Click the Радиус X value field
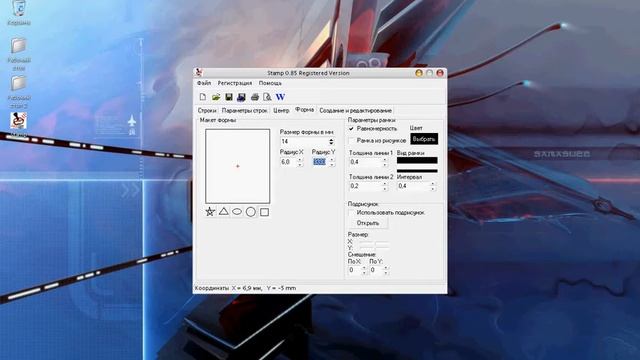Image resolution: width=640 pixels, height=360 pixels. [x=289, y=162]
